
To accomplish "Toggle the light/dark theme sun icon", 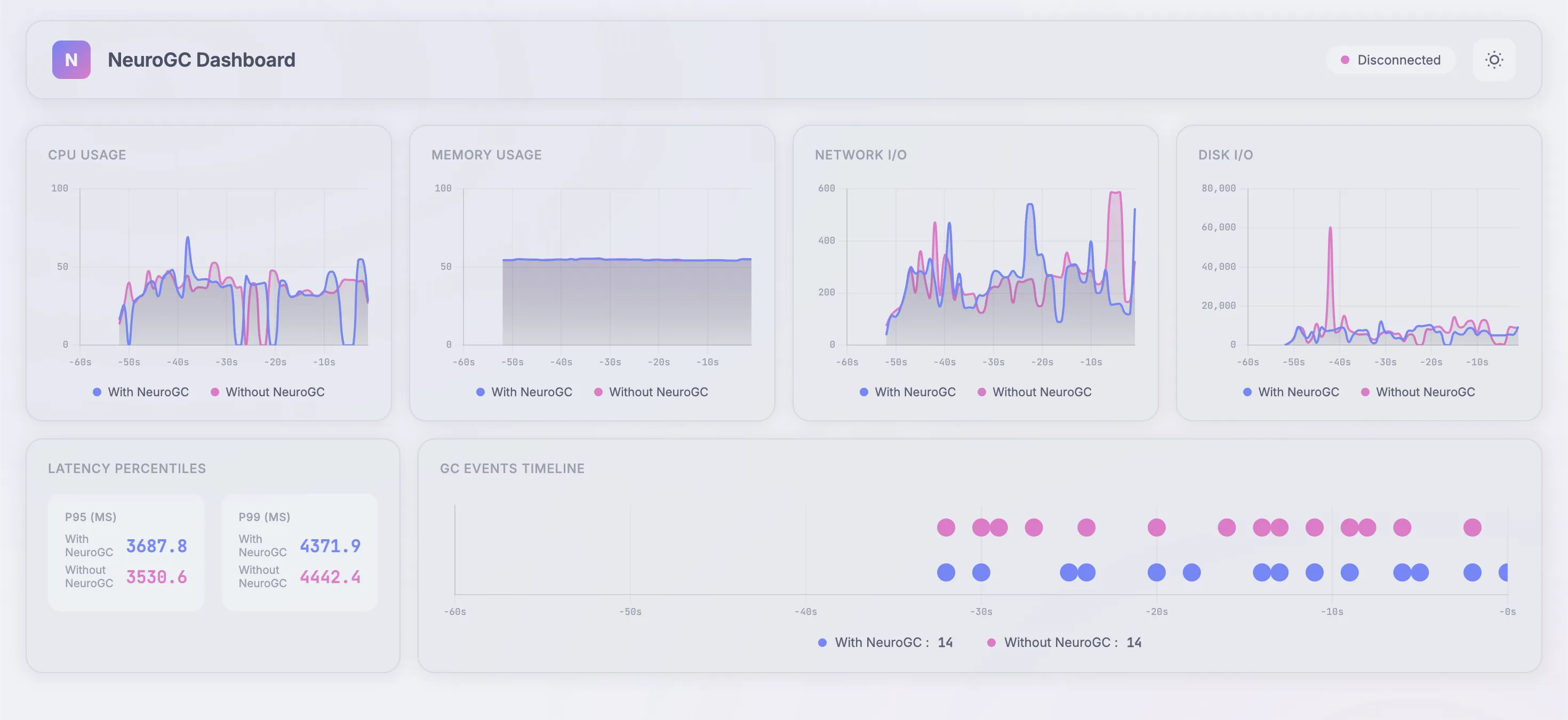I will pos(1494,60).
